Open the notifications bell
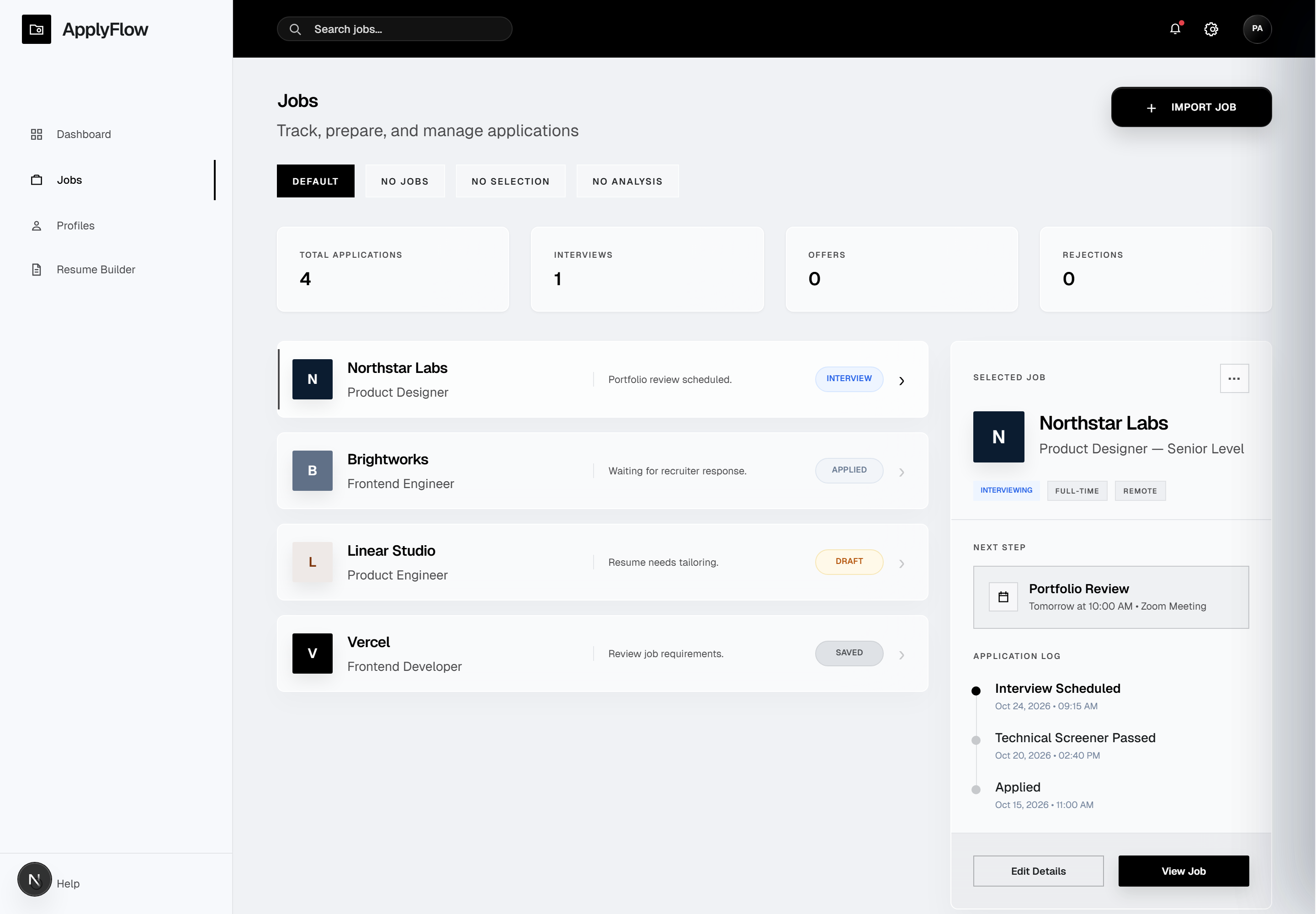 tap(1175, 29)
